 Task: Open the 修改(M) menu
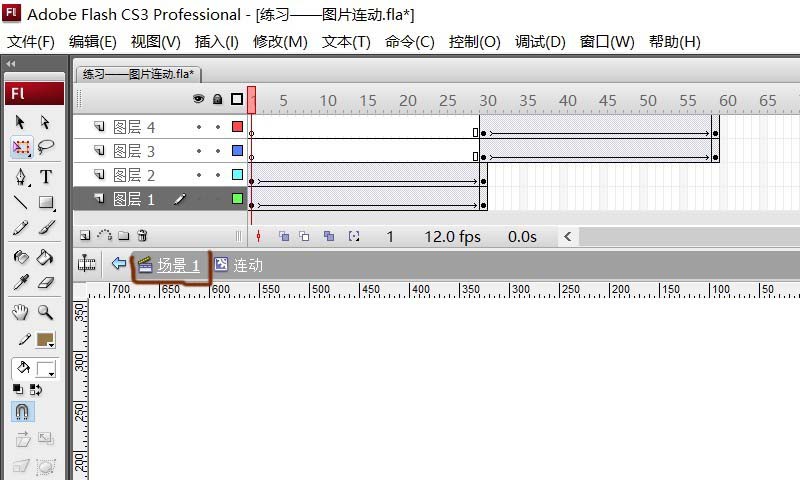click(x=280, y=41)
